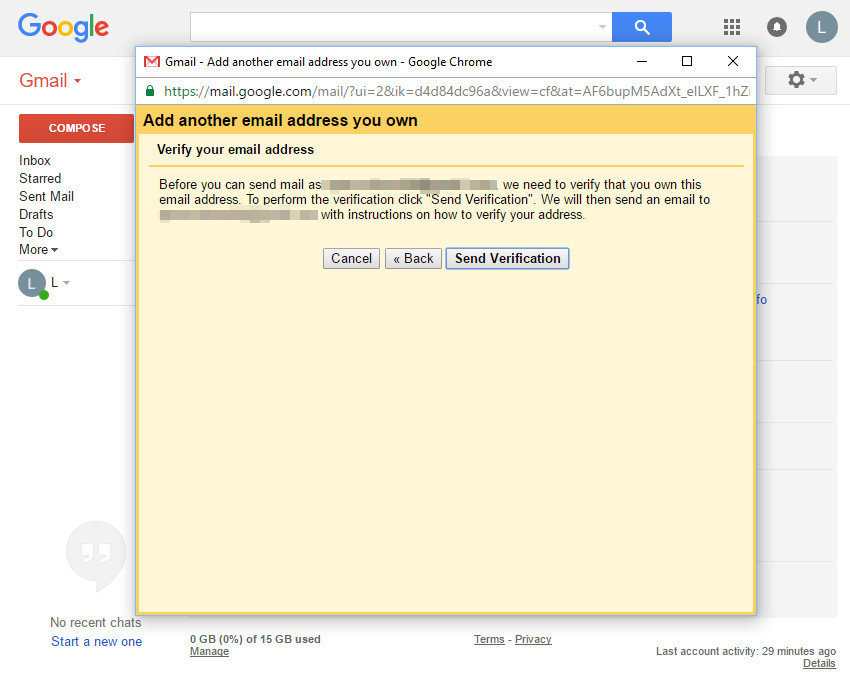Click the Manage storage link

(209, 651)
